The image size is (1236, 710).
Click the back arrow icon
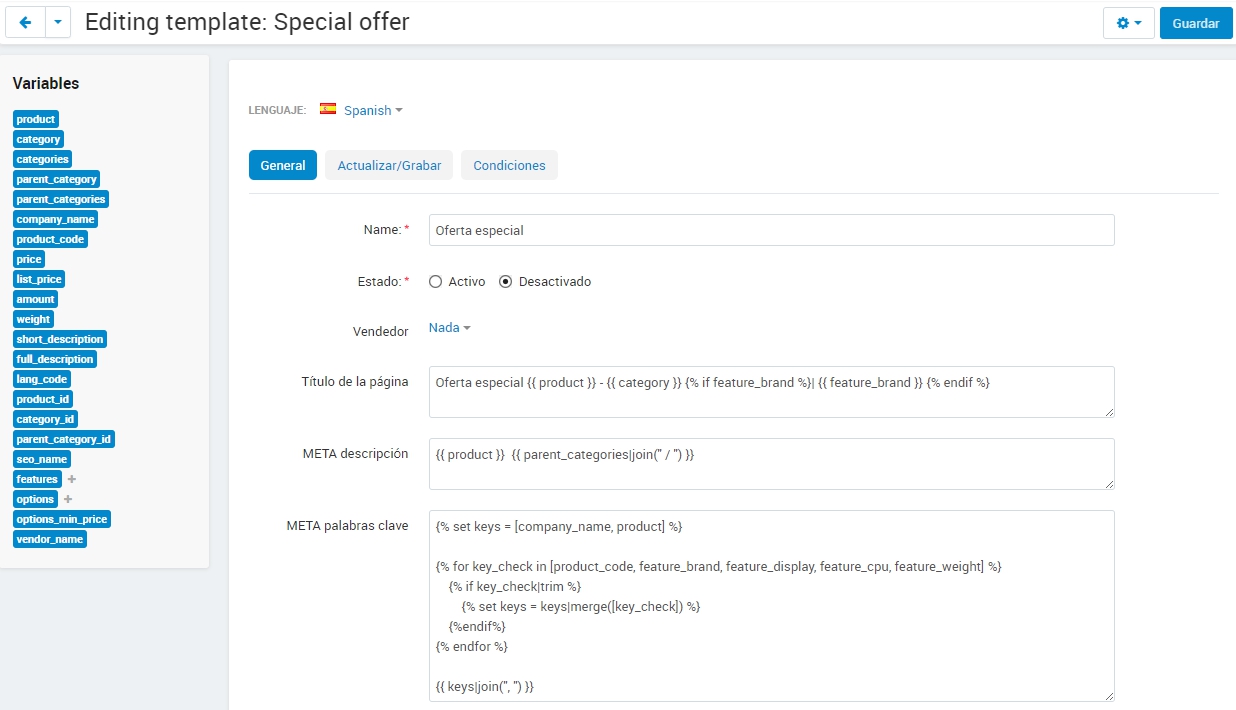click(25, 22)
